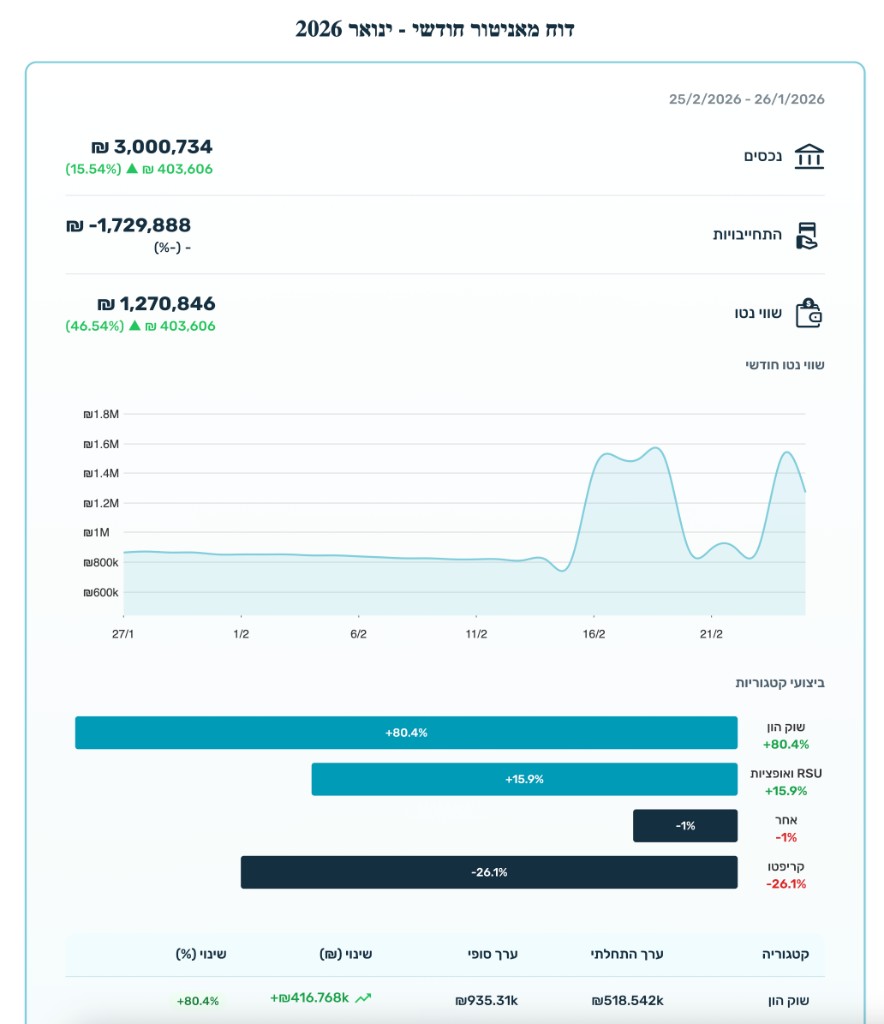Click the שינוי (%) column header
Image resolution: width=884 pixels, height=1024 pixels.
201,954
